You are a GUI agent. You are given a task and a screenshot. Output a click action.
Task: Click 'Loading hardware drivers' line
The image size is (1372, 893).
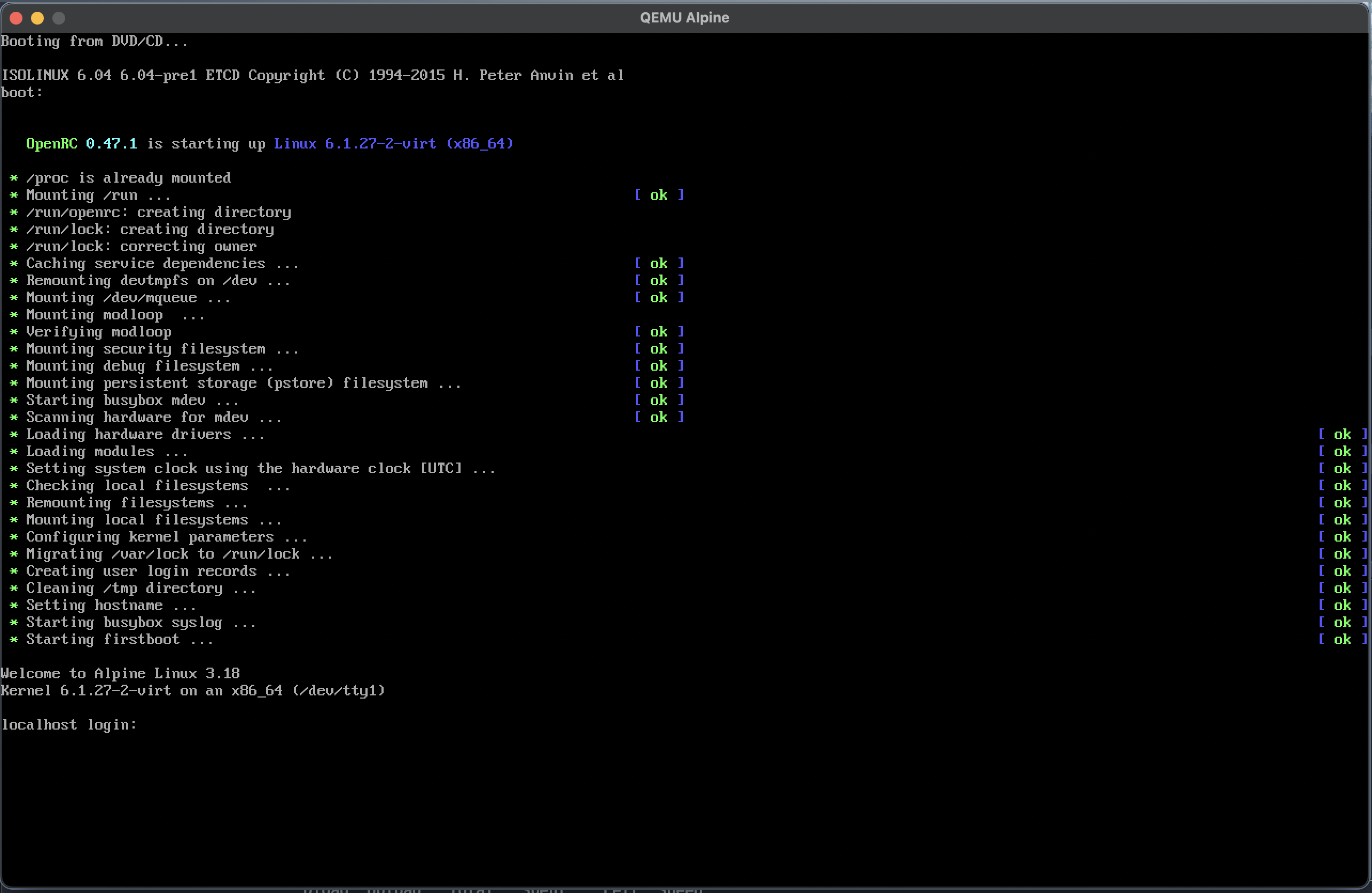[x=145, y=434]
